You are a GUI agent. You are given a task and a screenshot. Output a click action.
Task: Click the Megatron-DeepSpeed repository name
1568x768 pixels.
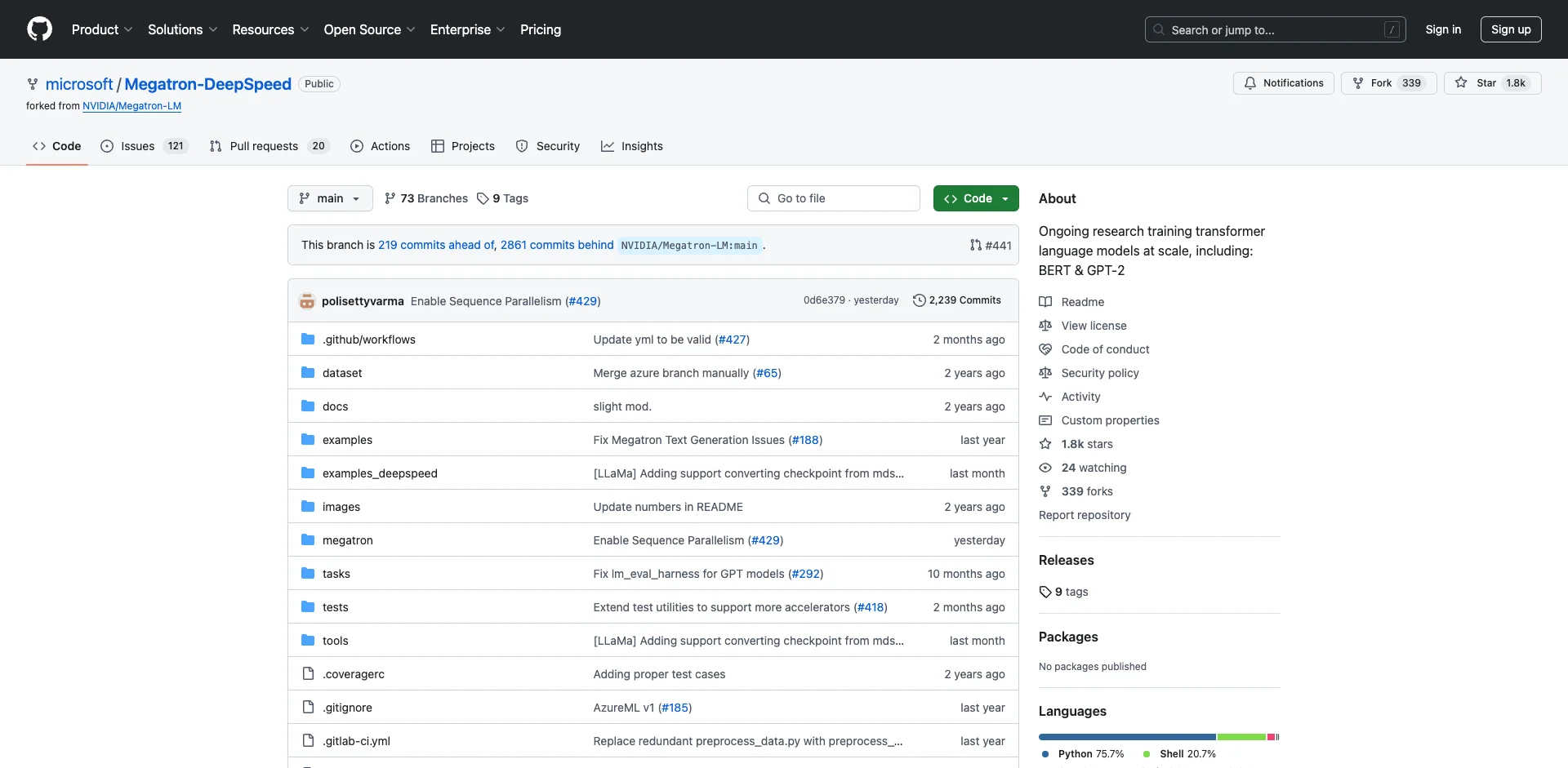click(x=207, y=84)
